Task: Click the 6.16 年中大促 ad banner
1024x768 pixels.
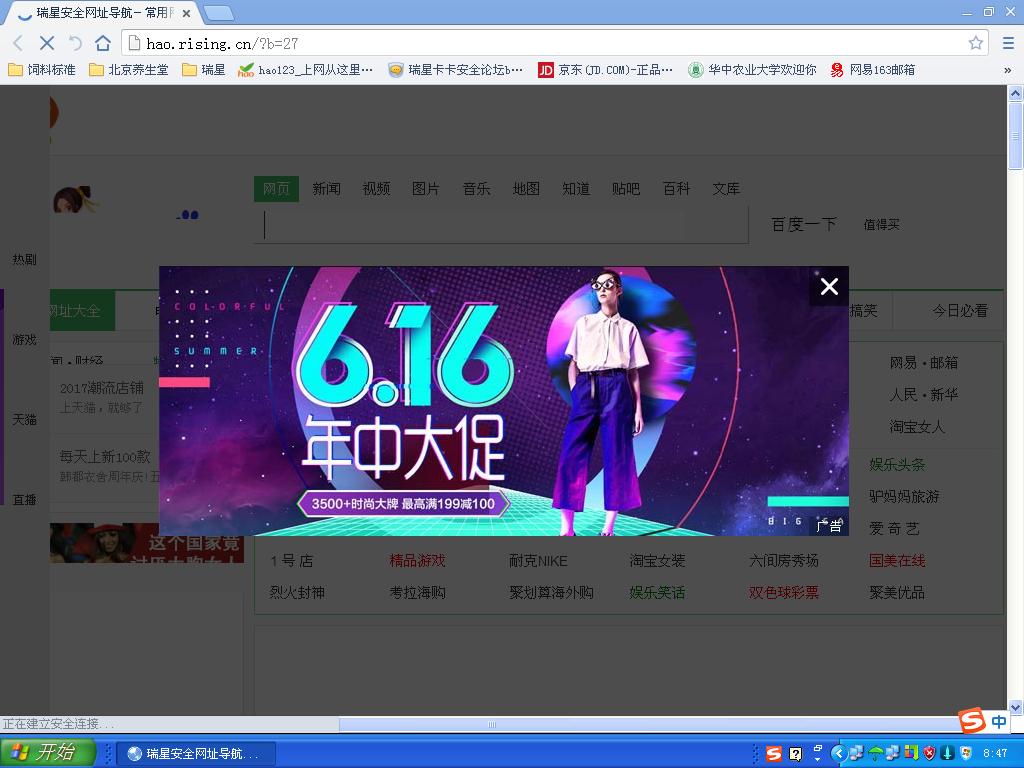Action: click(x=504, y=401)
